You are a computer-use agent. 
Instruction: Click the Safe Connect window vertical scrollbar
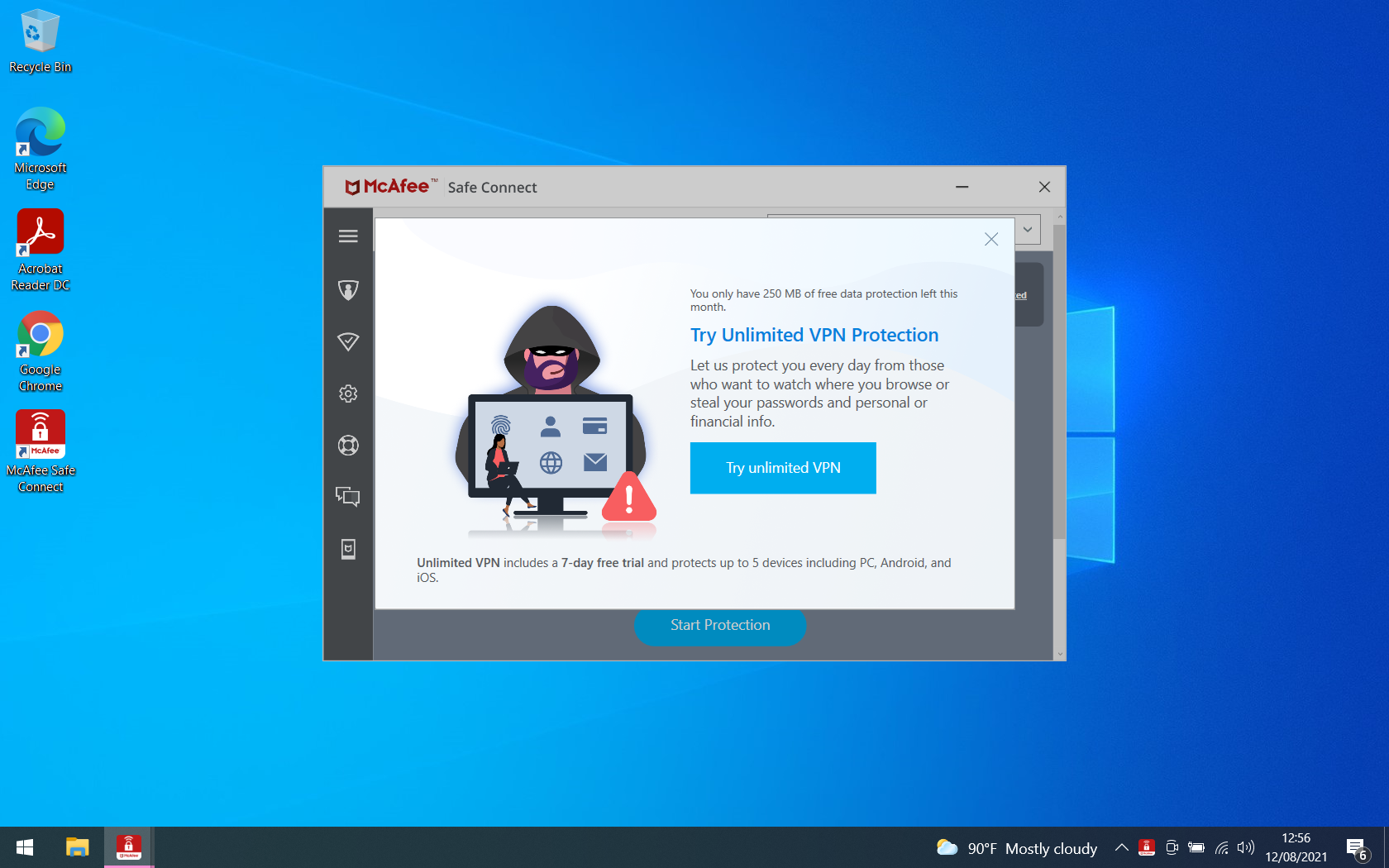coord(1059,382)
